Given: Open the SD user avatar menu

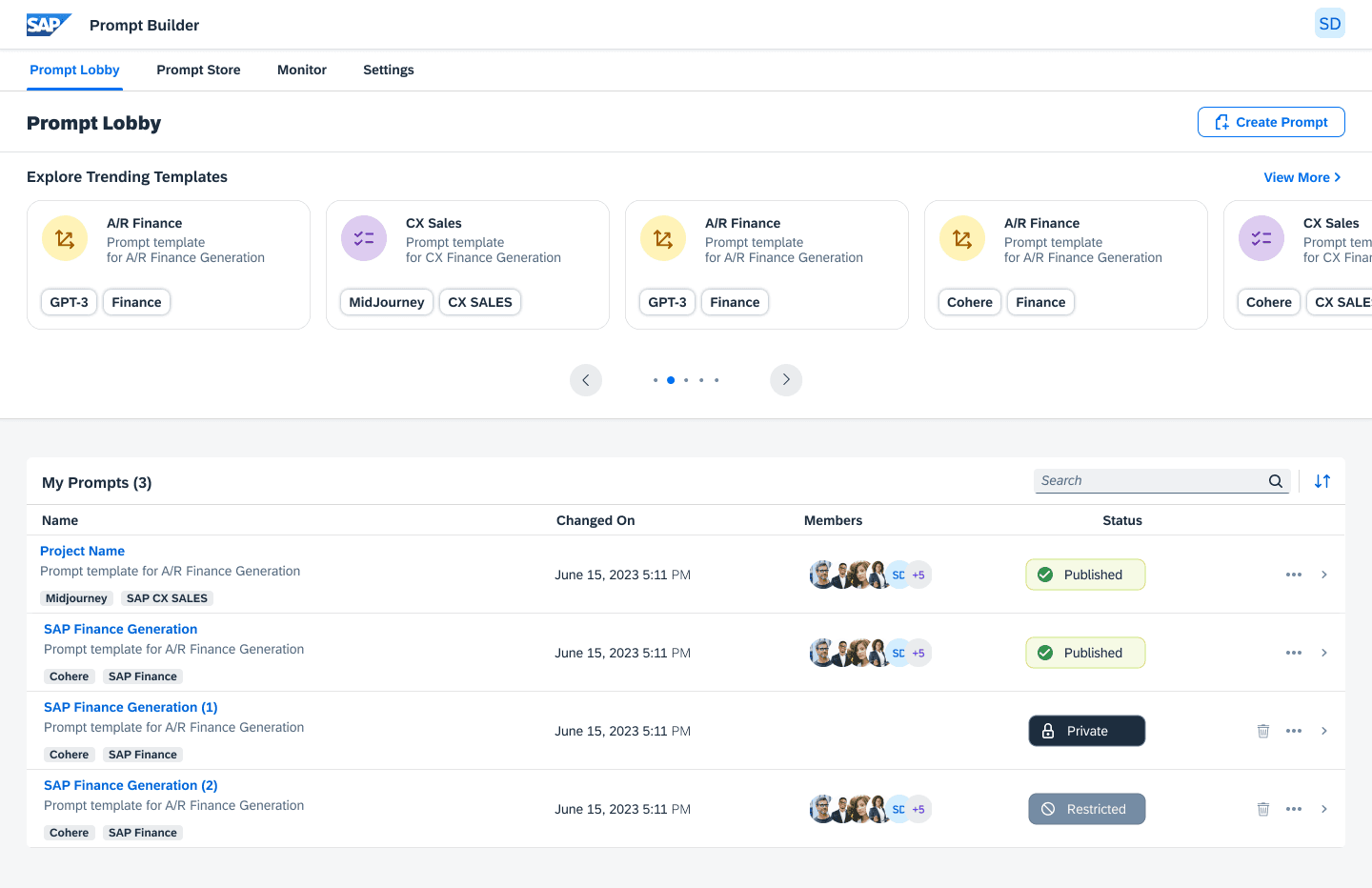Looking at the screenshot, I should [1330, 24].
